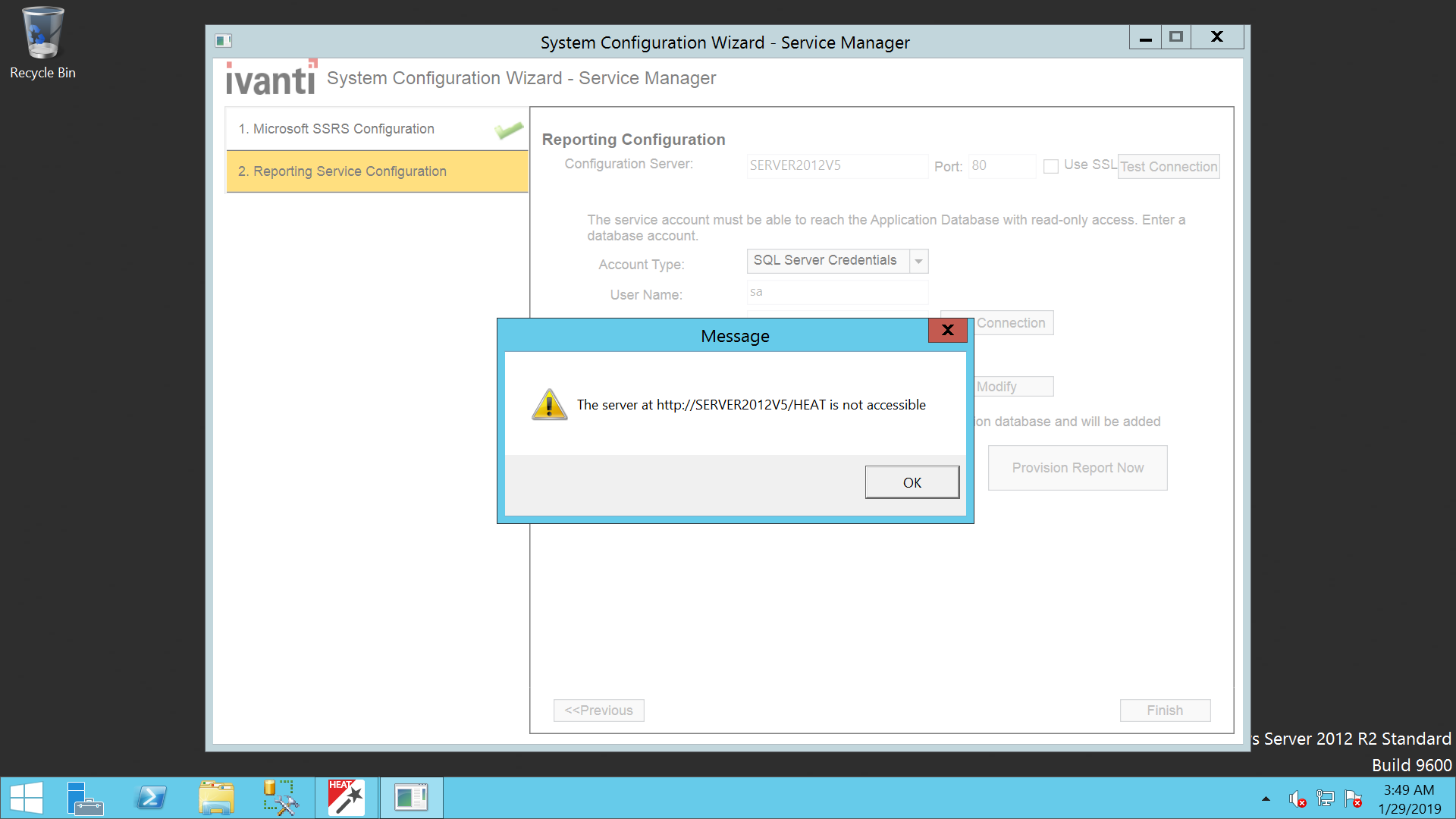Click OK in the Message dialog
The height and width of the screenshot is (819, 1456).
click(x=912, y=482)
